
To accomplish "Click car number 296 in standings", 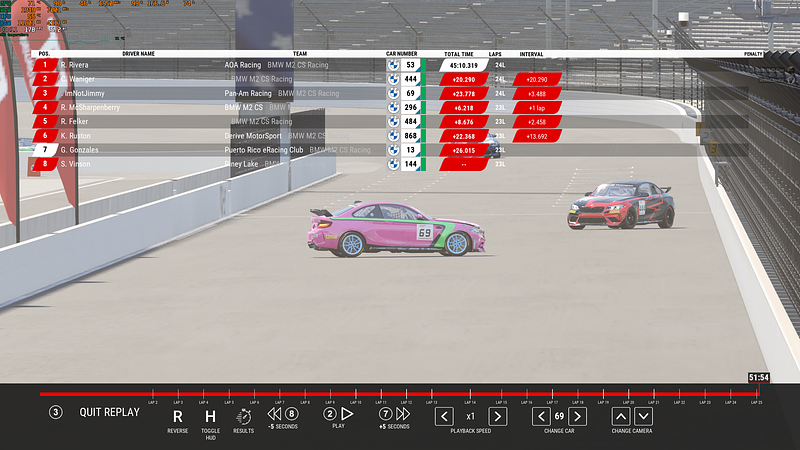I will [x=411, y=108].
